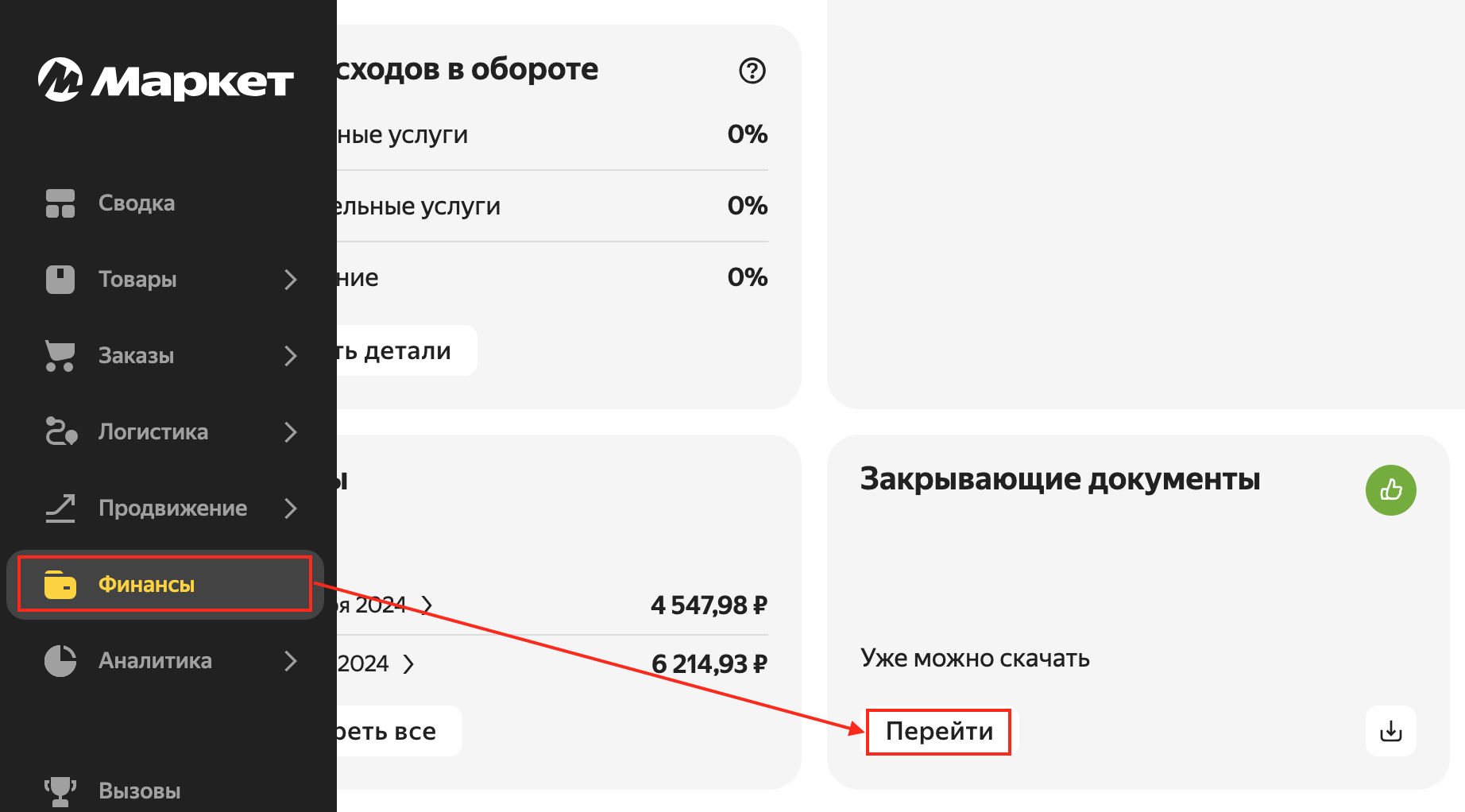Expand the Продвижение submenu chevron

tap(291, 508)
